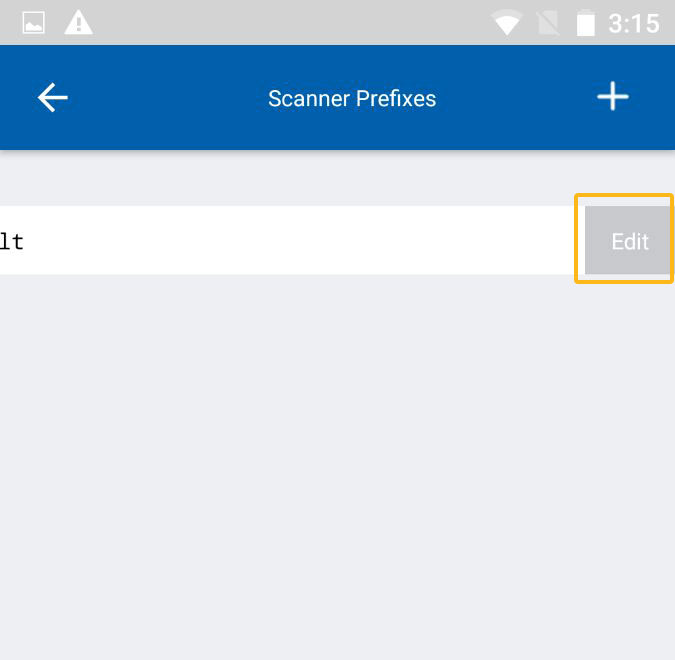Tap the blue header bar left of the title
675x660 pixels.
(x=160, y=98)
